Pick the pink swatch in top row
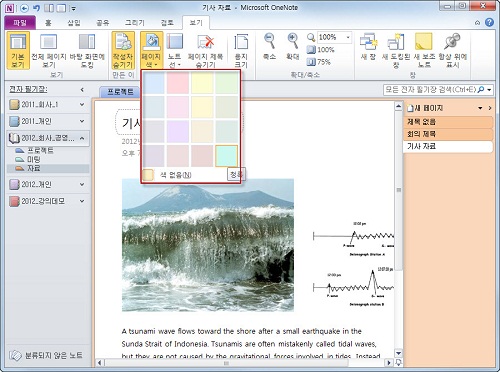The image size is (500, 372). point(178,83)
